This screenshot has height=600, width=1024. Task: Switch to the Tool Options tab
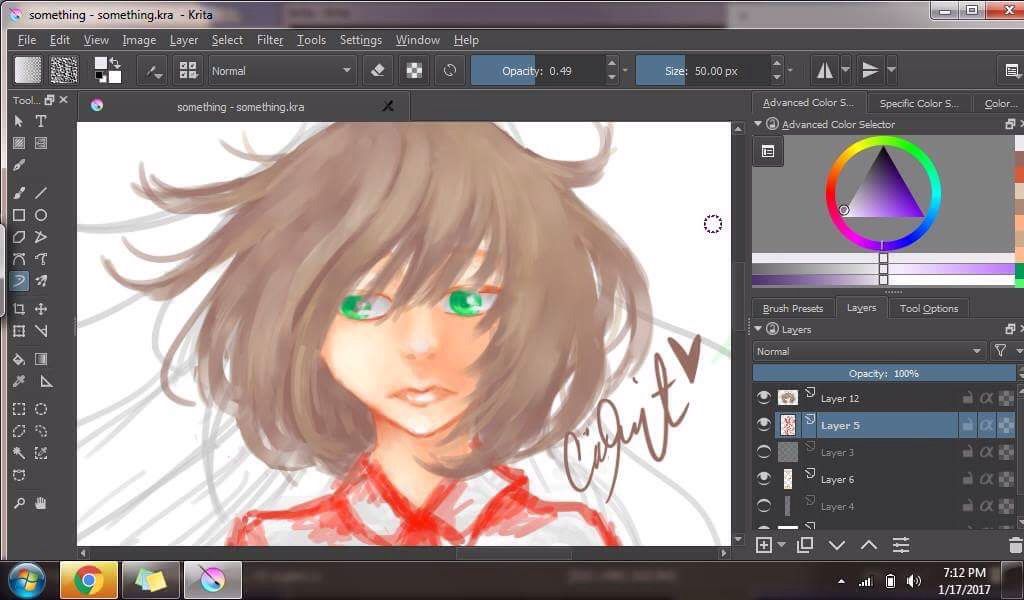[x=929, y=308]
